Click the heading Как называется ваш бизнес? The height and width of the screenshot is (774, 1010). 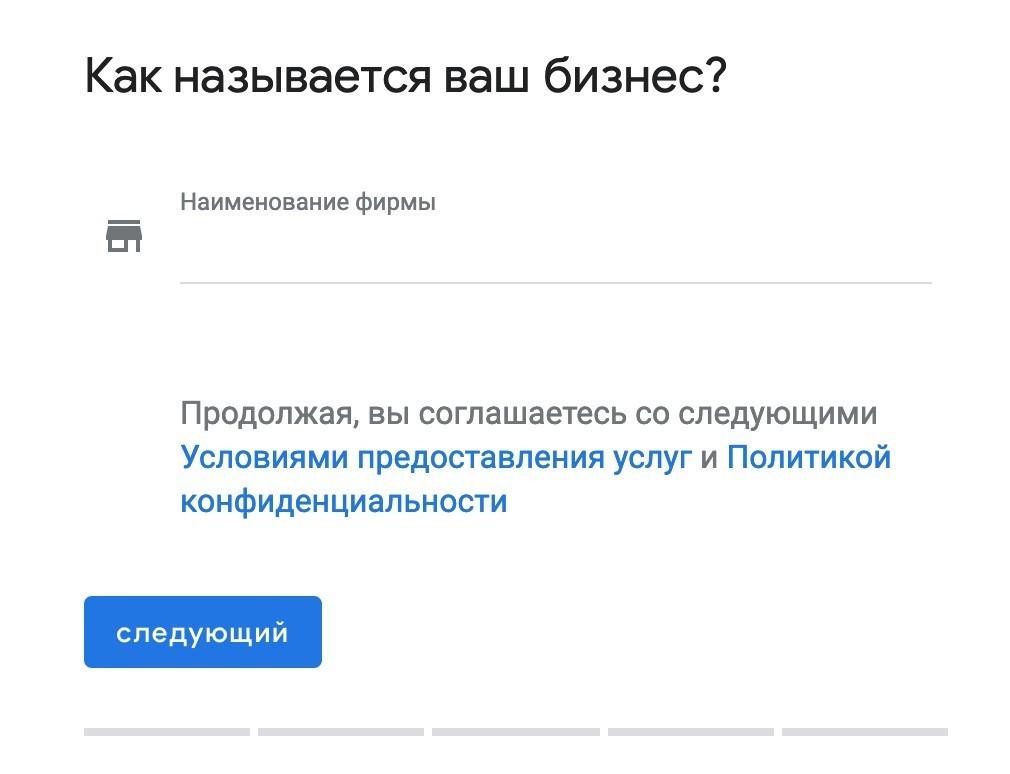click(405, 77)
